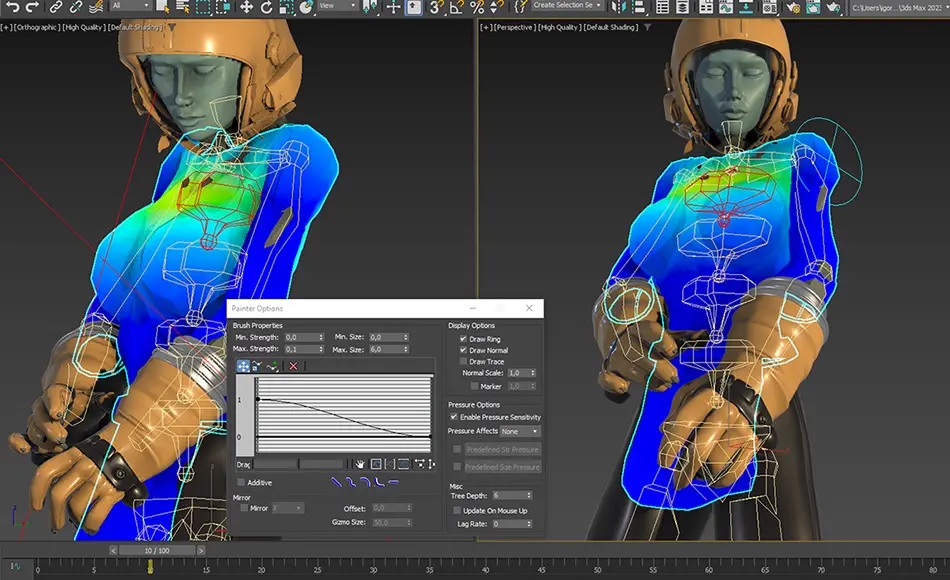
Task: Click the Use Pivot Point Center icon
Action: [370, 7]
